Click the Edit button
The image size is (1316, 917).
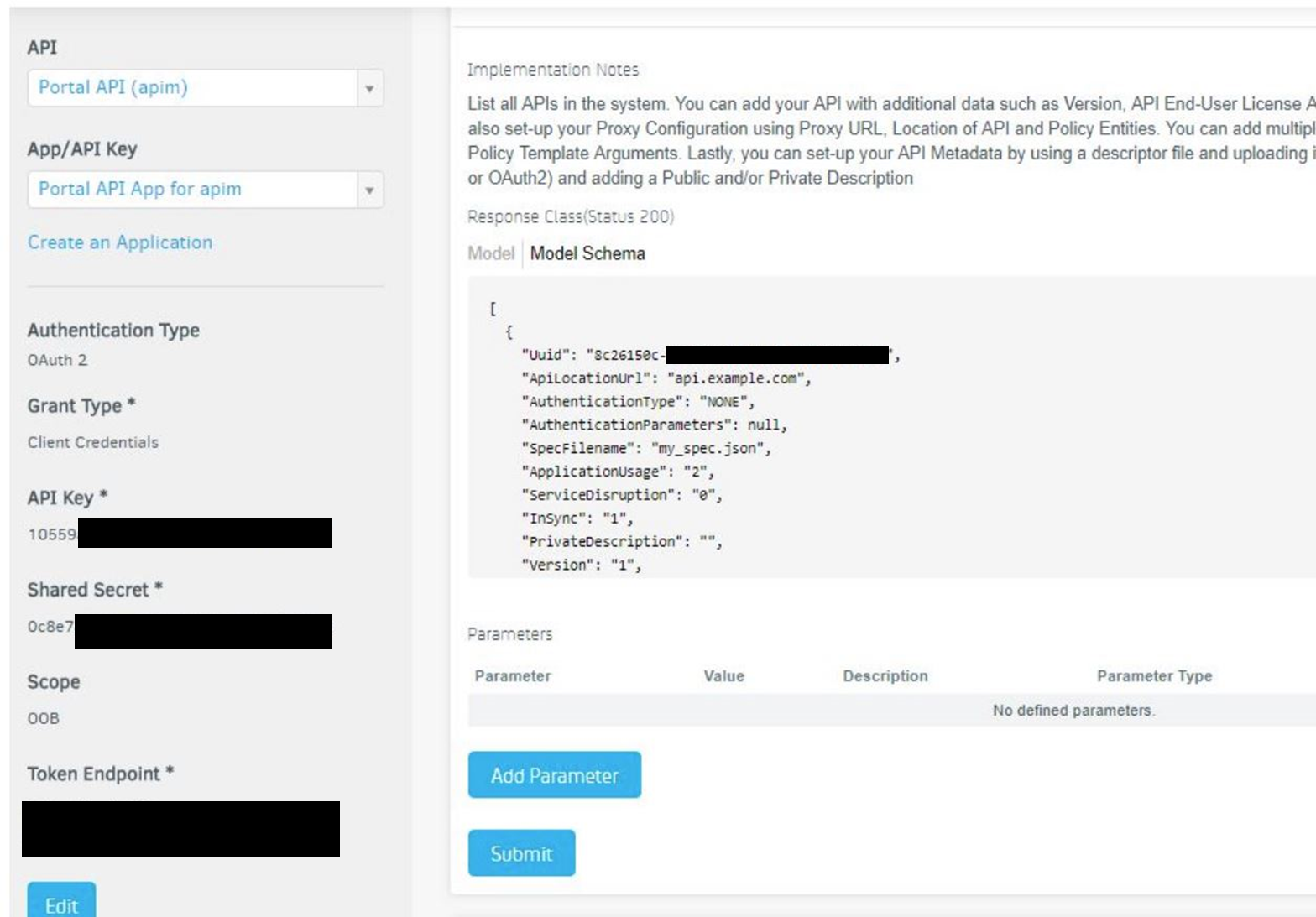click(x=61, y=904)
